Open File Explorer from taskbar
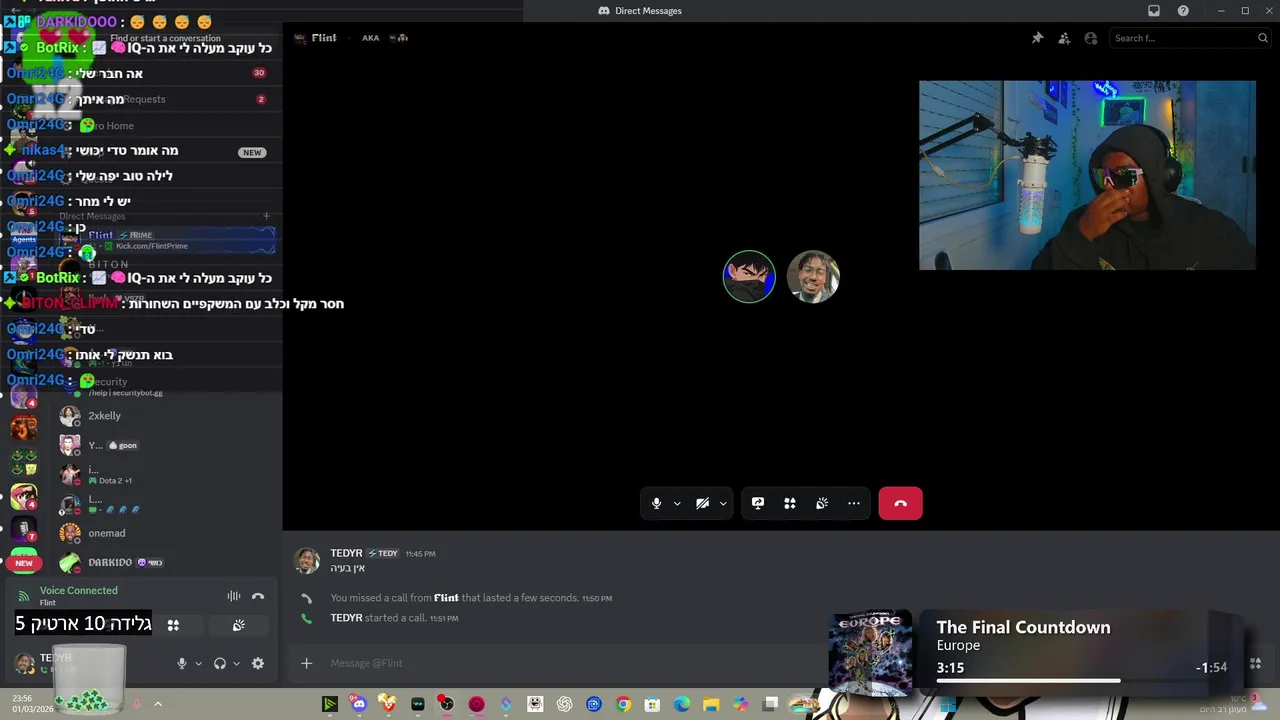The height and width of the screenshot is (720, 1280). [711, 704]
